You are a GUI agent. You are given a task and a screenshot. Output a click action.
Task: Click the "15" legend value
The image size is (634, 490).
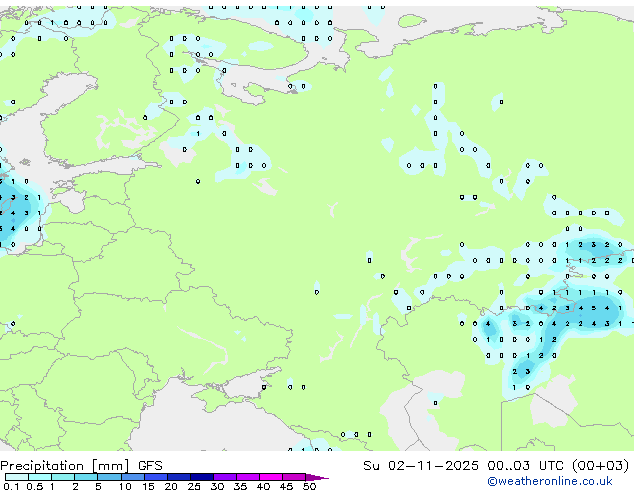point(148,486)
